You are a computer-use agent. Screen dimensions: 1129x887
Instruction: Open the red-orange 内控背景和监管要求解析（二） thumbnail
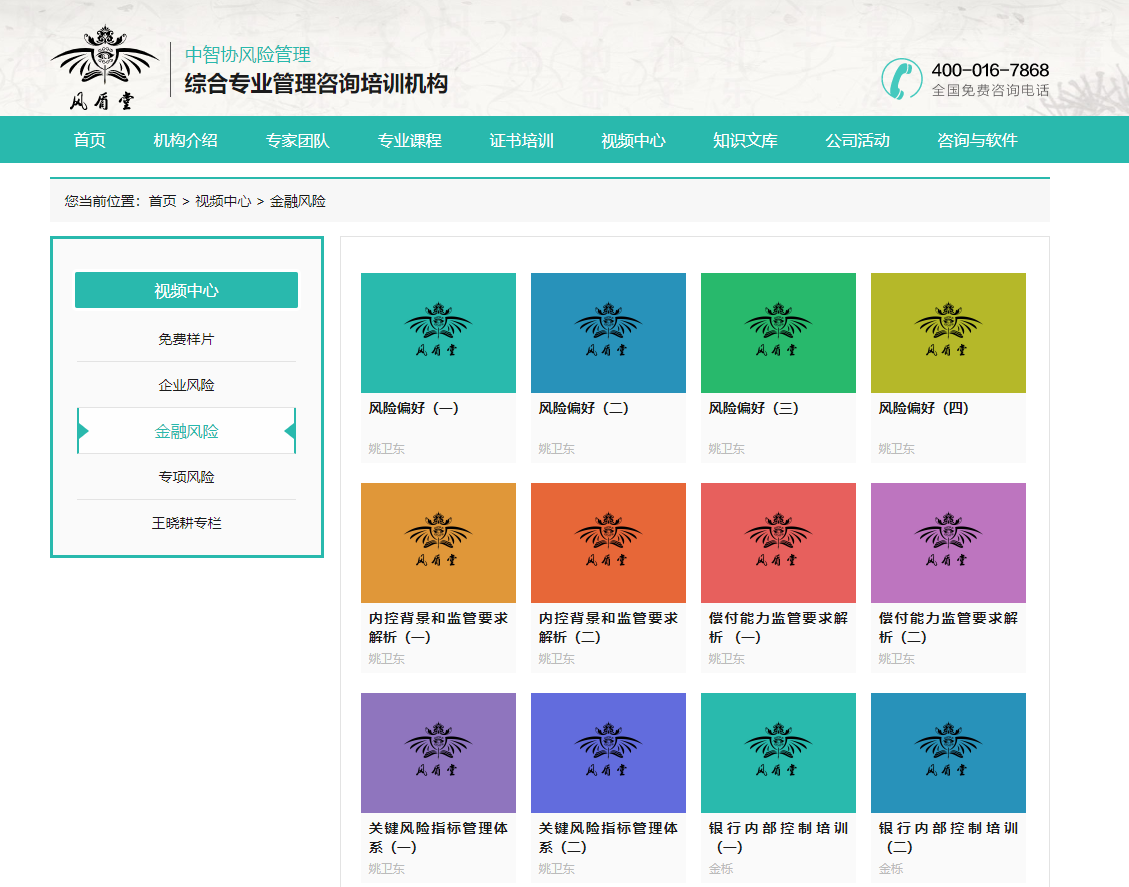point(608,543)
